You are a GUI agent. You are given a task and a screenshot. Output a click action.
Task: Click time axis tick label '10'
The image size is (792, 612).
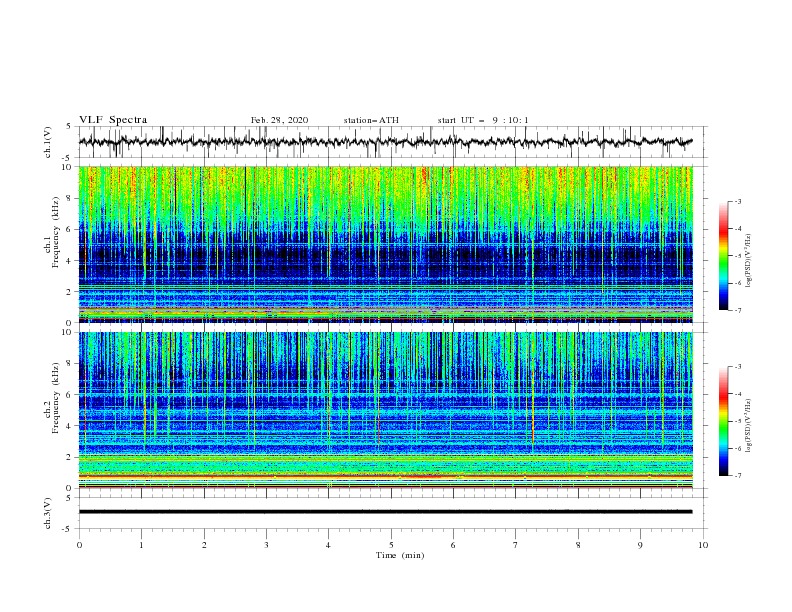[x=703, y=545]
